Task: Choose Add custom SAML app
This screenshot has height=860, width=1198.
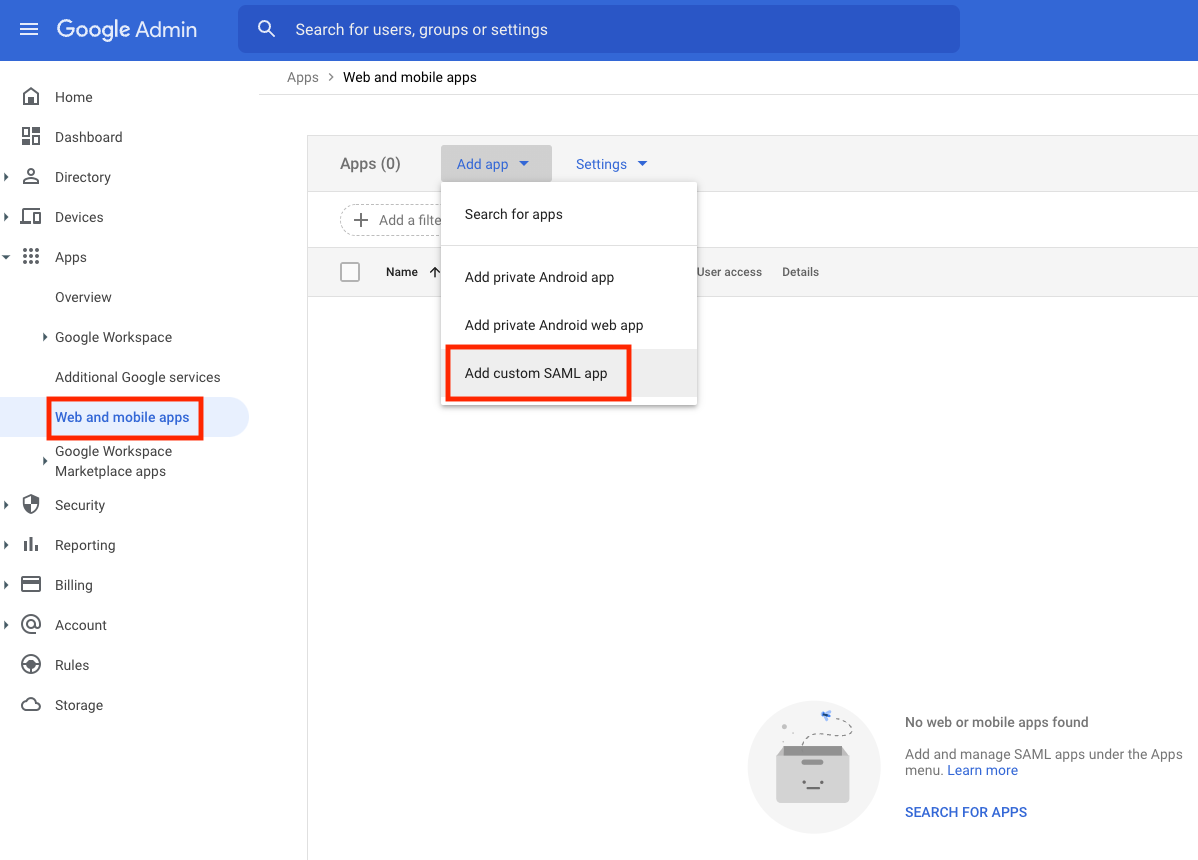Action: click(x=568, y=373)
